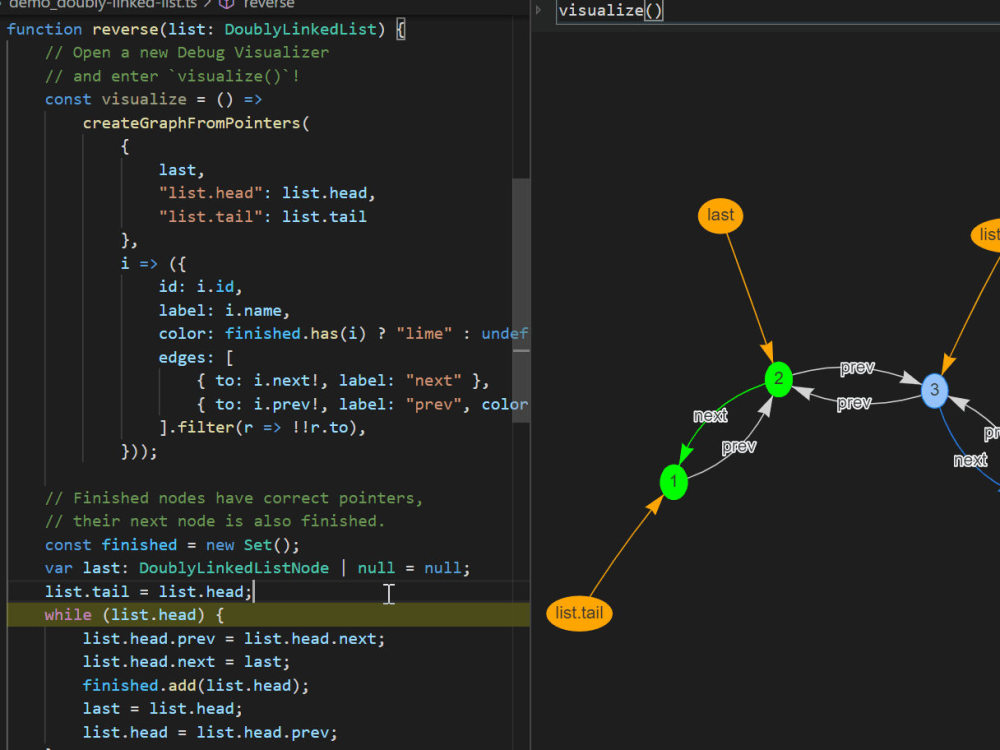Click 'list.head = list.head.prev;' line

[x=210, y=733]
